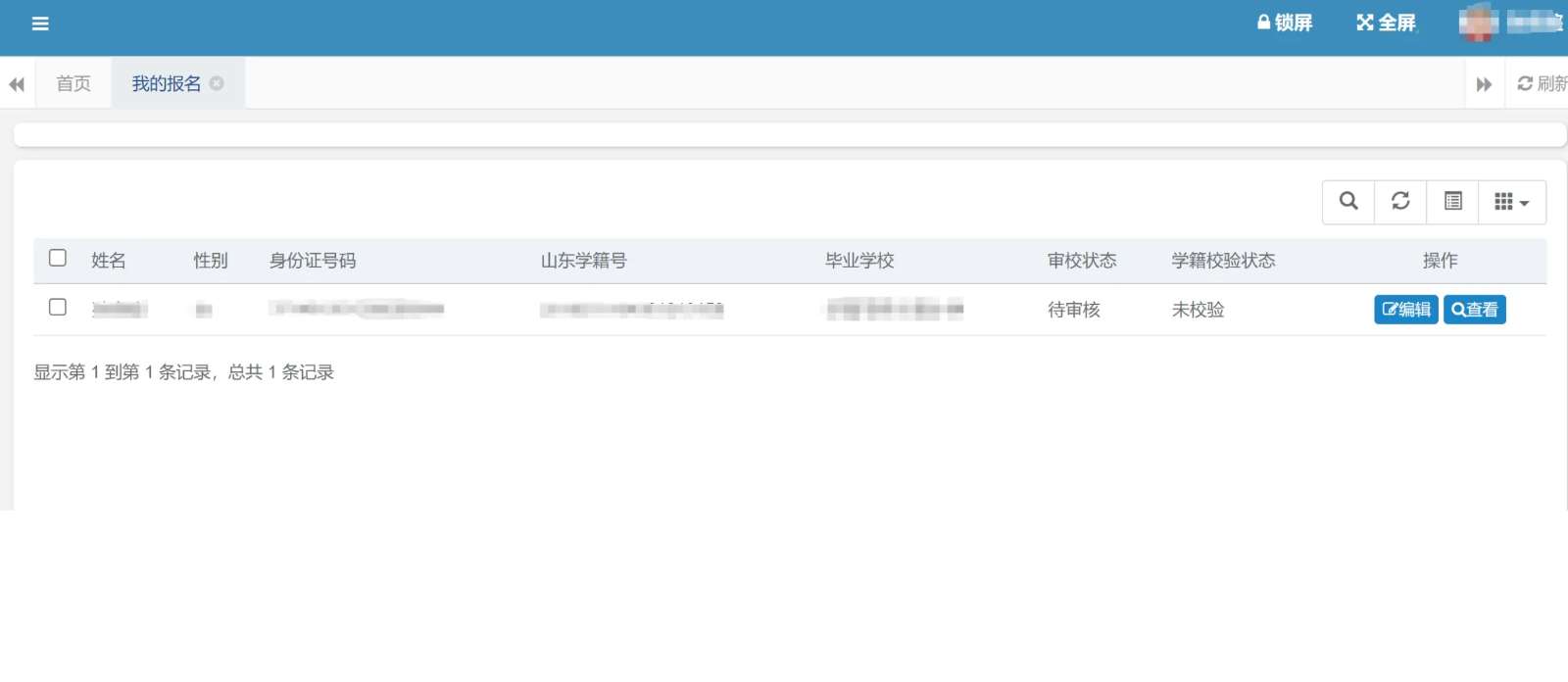Open the columns grid dropdown

(1512, 202)
